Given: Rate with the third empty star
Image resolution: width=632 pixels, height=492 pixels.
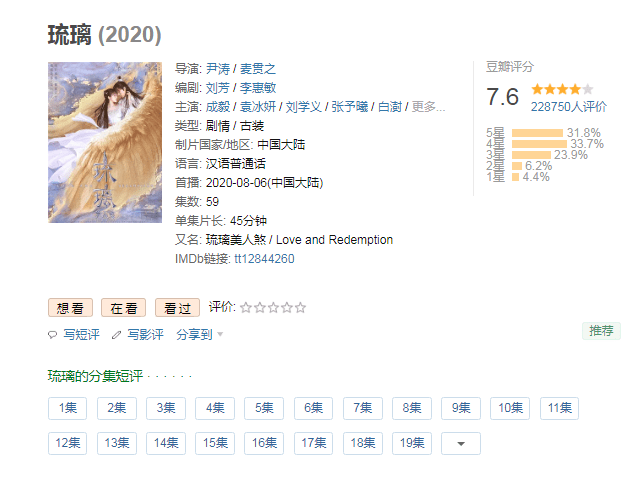Looking at the screenshot, I should pos(273,308).
